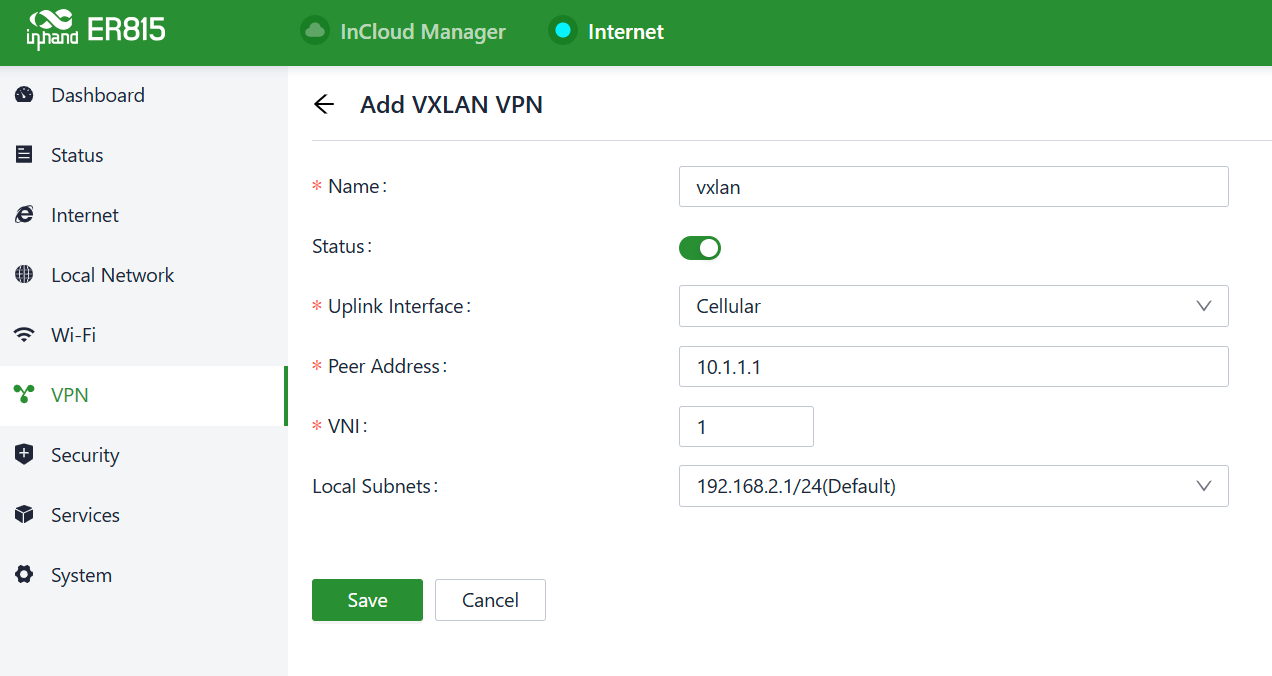
Task: Click the VNI number field
Action: point(746,427)
